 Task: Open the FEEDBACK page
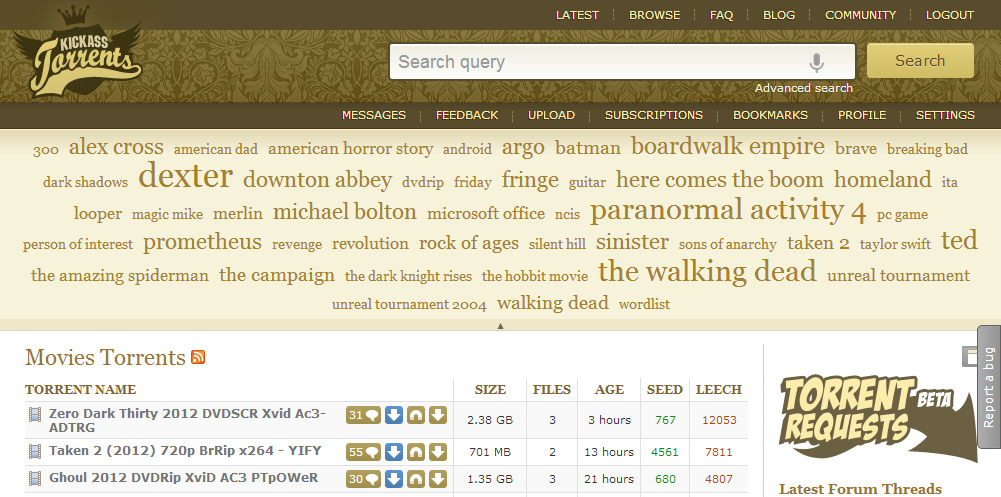pos(467,115)
